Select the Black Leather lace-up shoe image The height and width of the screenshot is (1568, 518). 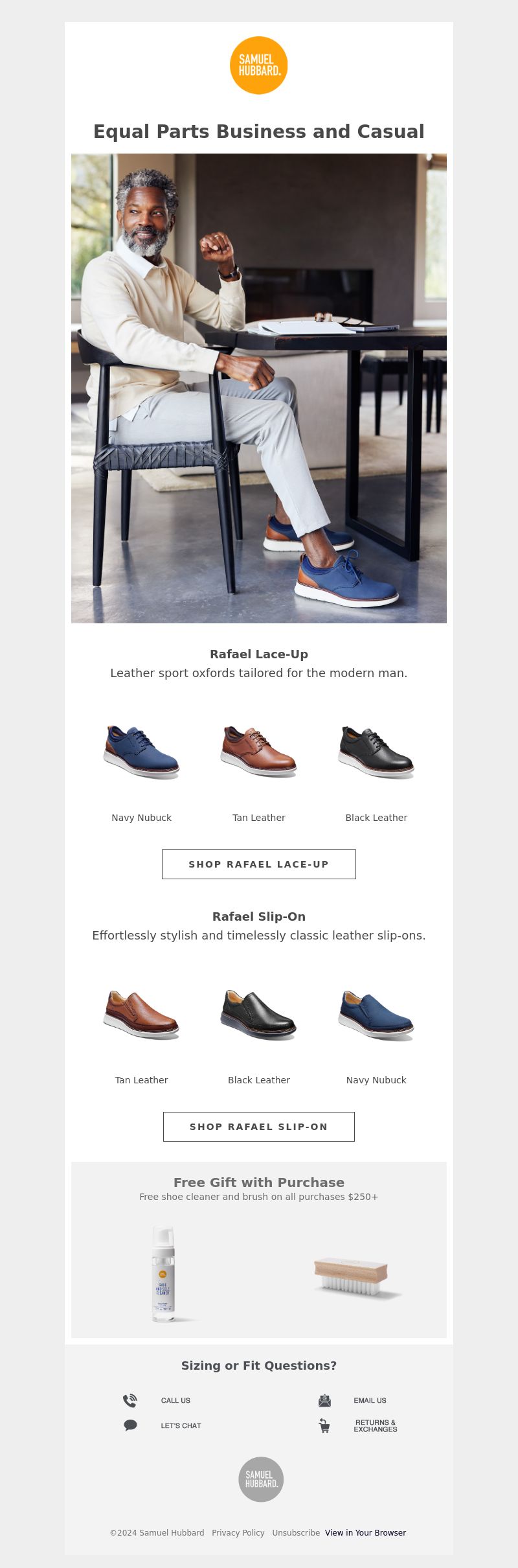coord(376,752)
